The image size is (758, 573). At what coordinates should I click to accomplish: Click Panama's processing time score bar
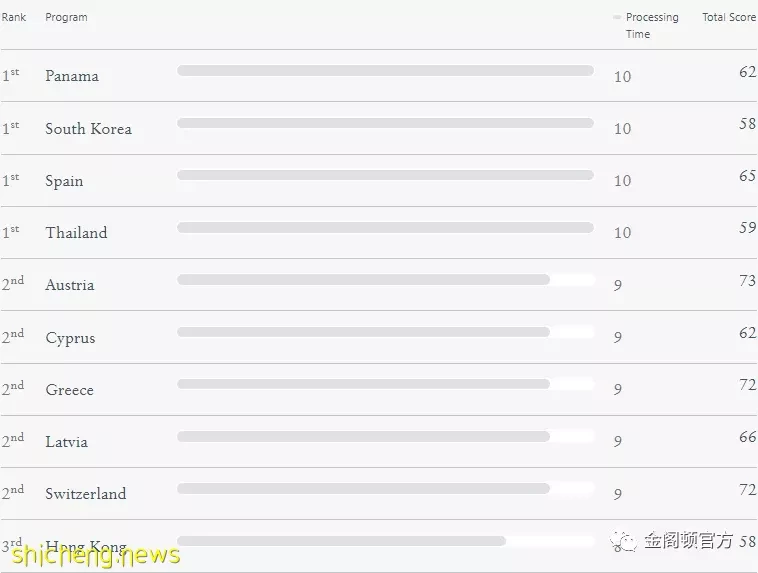[x=385, y=71]
